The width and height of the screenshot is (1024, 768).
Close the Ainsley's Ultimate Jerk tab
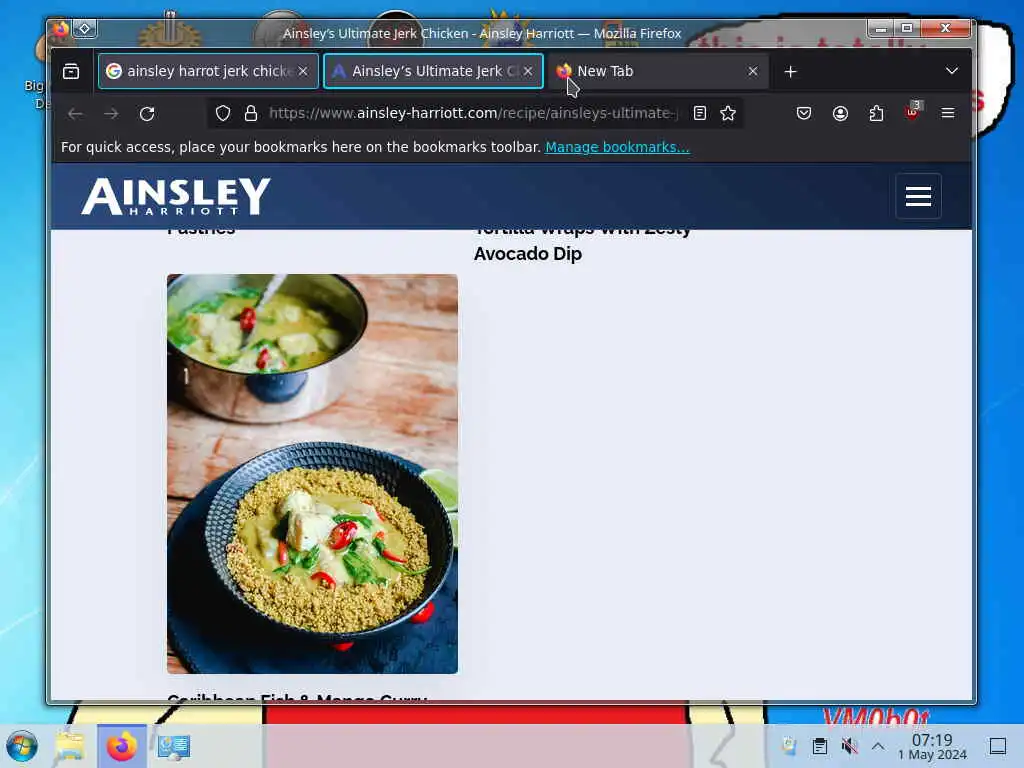coord(528,71)
